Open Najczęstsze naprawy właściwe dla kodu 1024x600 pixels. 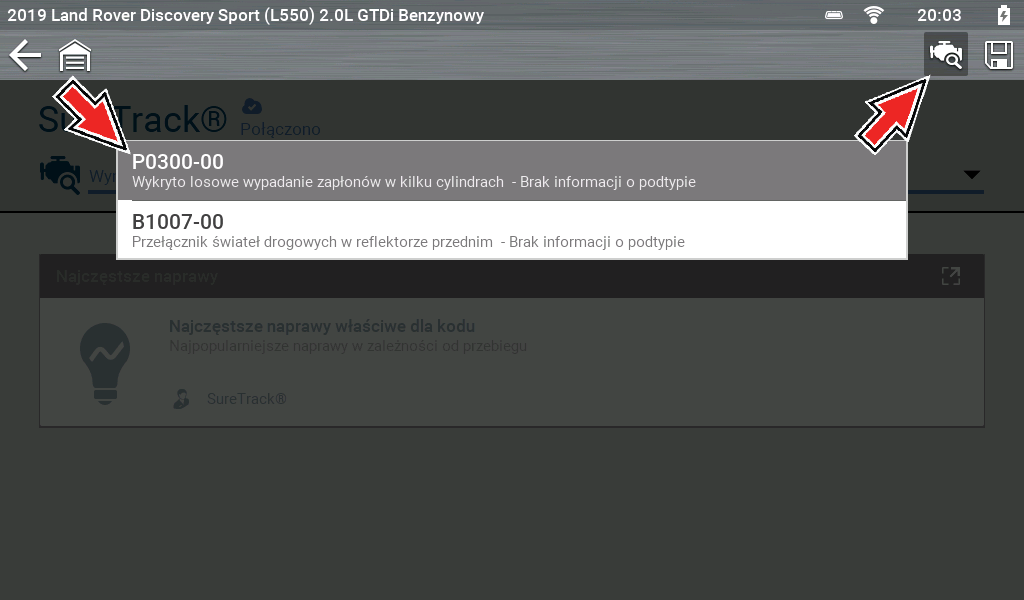(x=322, y=326)
